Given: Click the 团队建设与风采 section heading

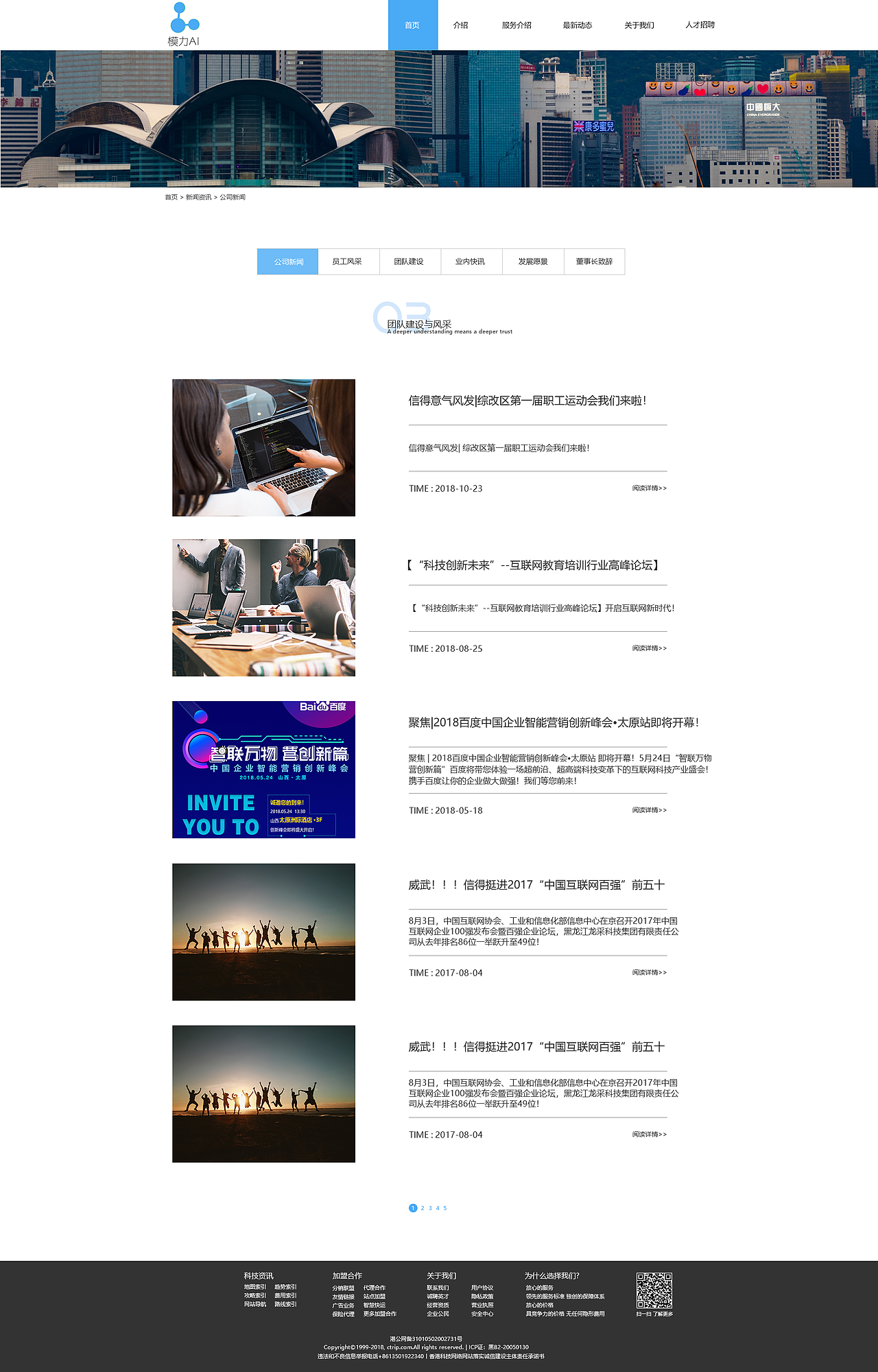Looking at the screenshot, I should tap(419, 324).
